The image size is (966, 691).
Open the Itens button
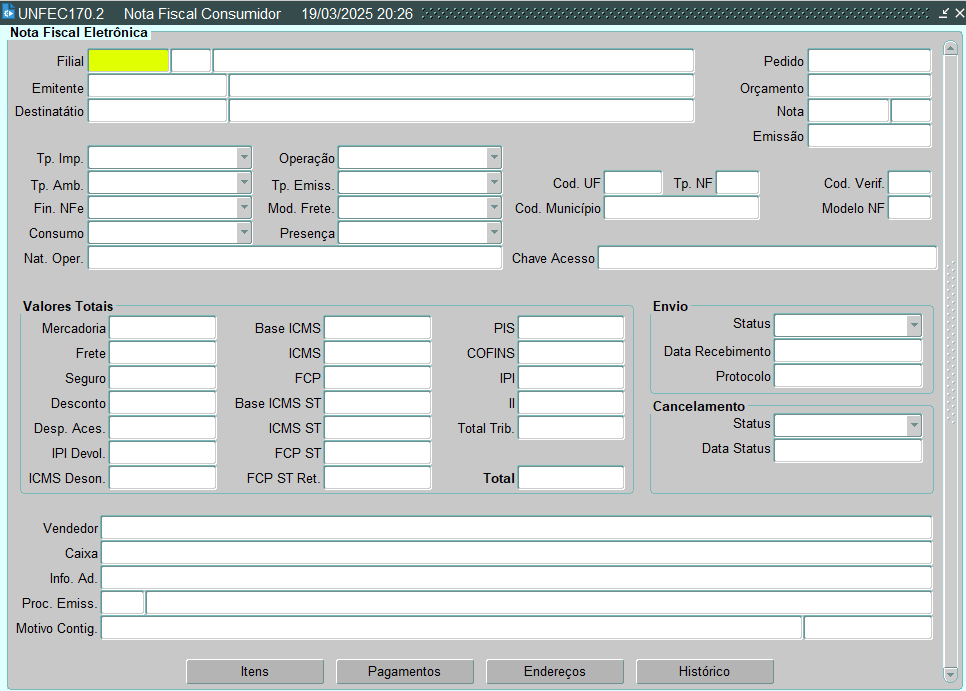point(255,672)
